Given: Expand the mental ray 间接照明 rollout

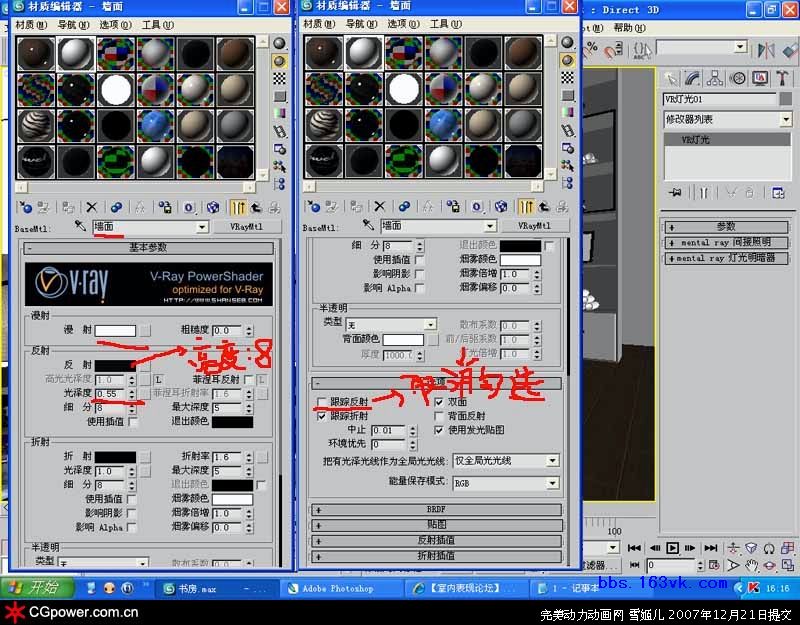Looking at the screenshot, I should click(726, 242).
